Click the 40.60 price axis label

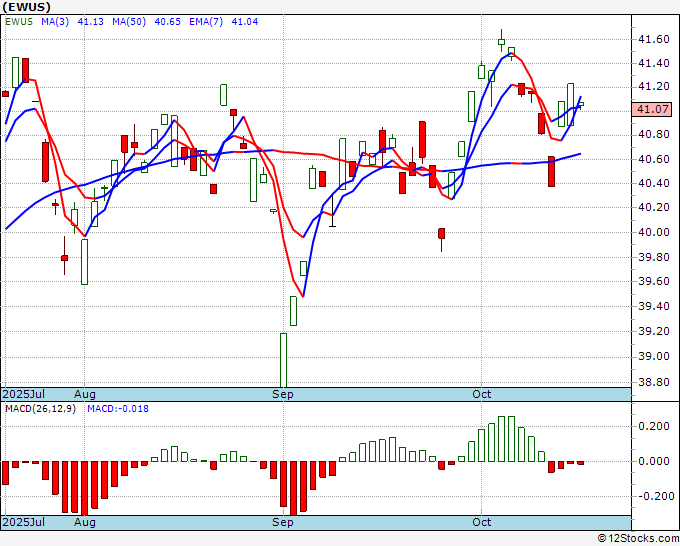(x=654, y=159)
